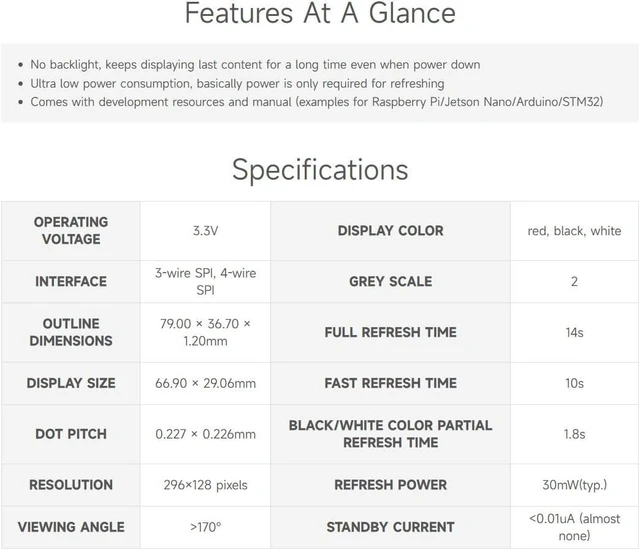The image size is (640, 550).
Task: Select the 66.90 × 29.06mm display size value
Action: point(205,383)
